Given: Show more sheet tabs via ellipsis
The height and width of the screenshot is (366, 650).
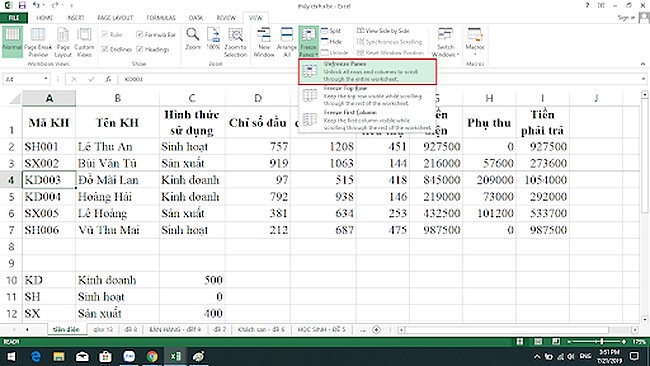Looking at the screenshot, I should [363, 330].
